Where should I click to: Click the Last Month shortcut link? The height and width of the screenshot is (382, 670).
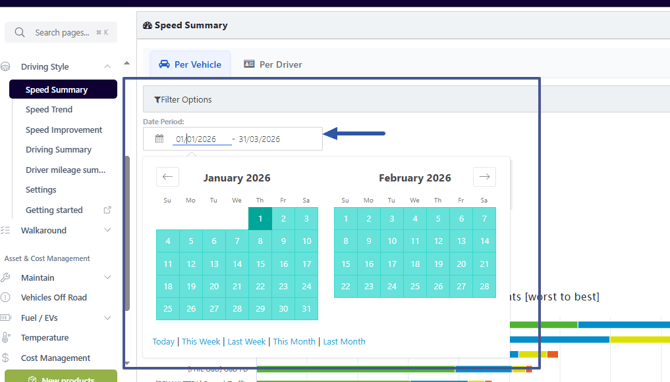[x=344, y=341]
